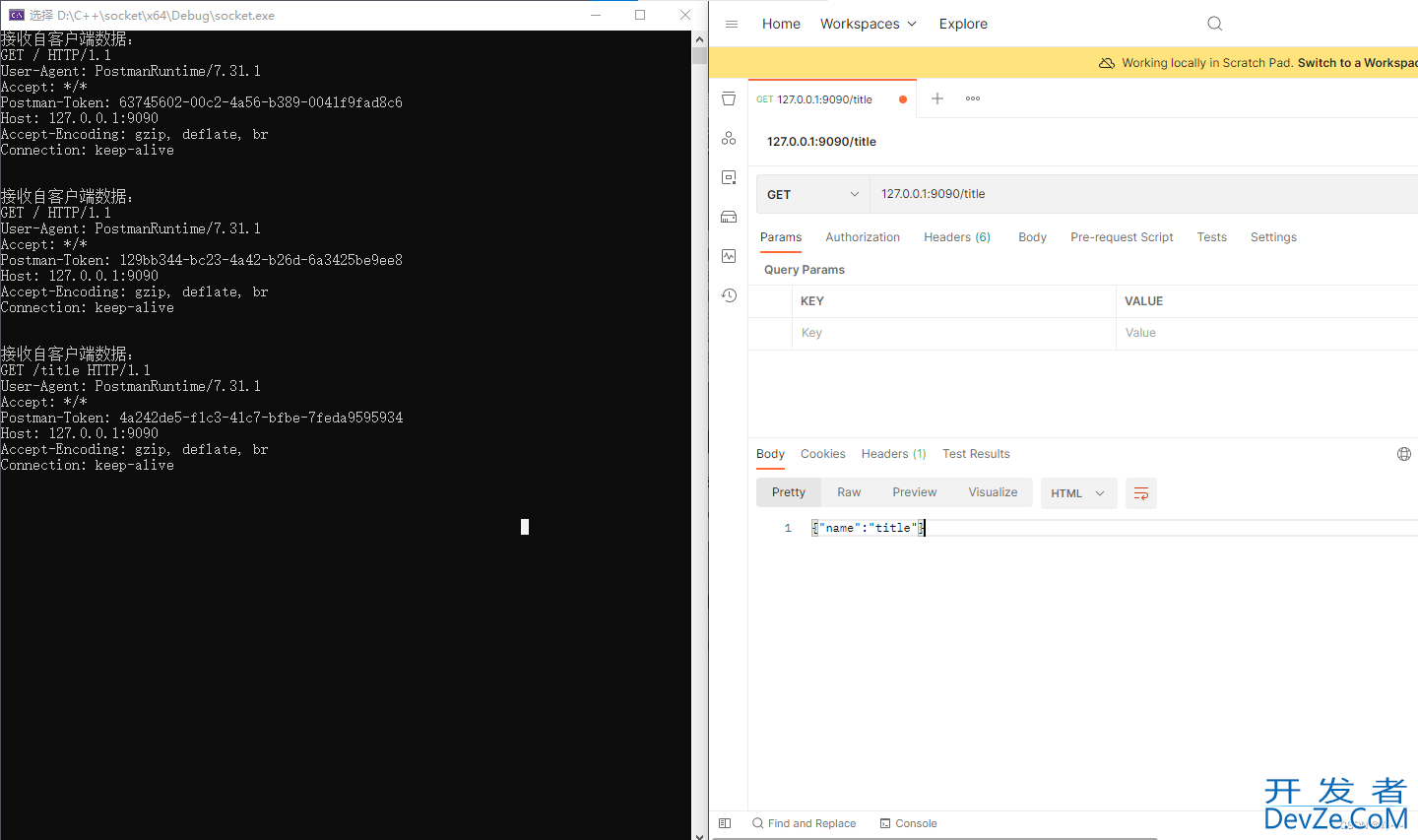Open Postman hamburger menu icon
Viewport: 1418px width, 840px height.
[x=732, y=24]
